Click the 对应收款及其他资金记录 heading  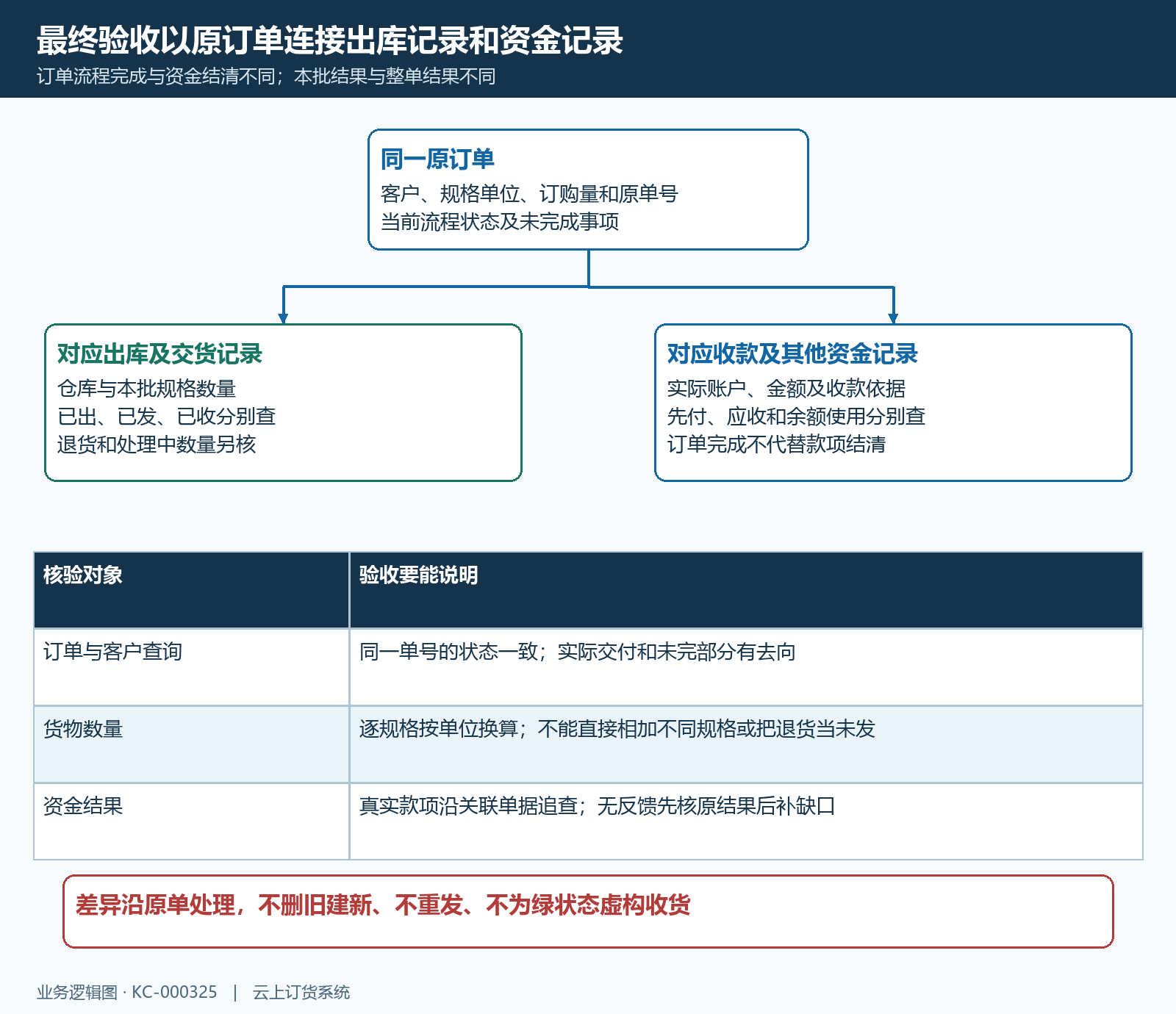[792, 353]
